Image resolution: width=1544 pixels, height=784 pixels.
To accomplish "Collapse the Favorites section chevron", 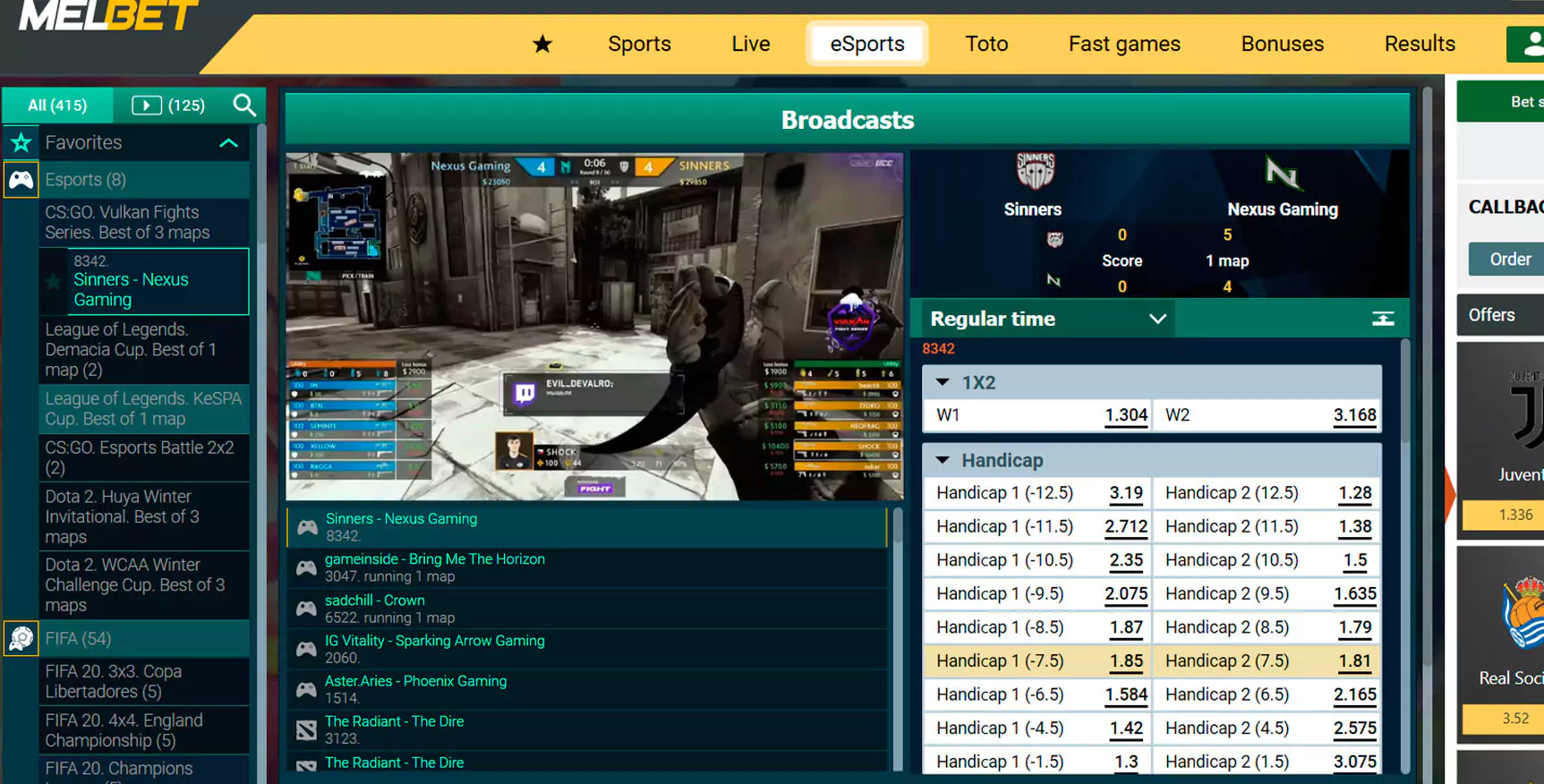I will 229,143.
